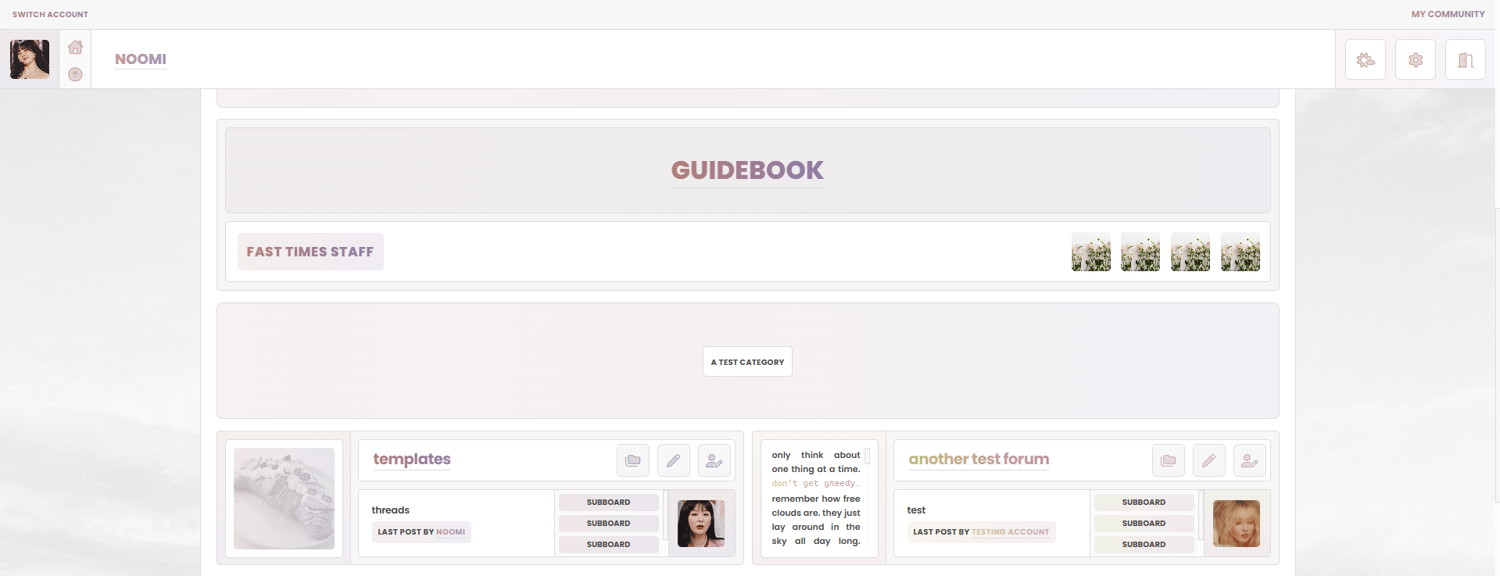Open the templates forum folder icon

coord(633,460)
